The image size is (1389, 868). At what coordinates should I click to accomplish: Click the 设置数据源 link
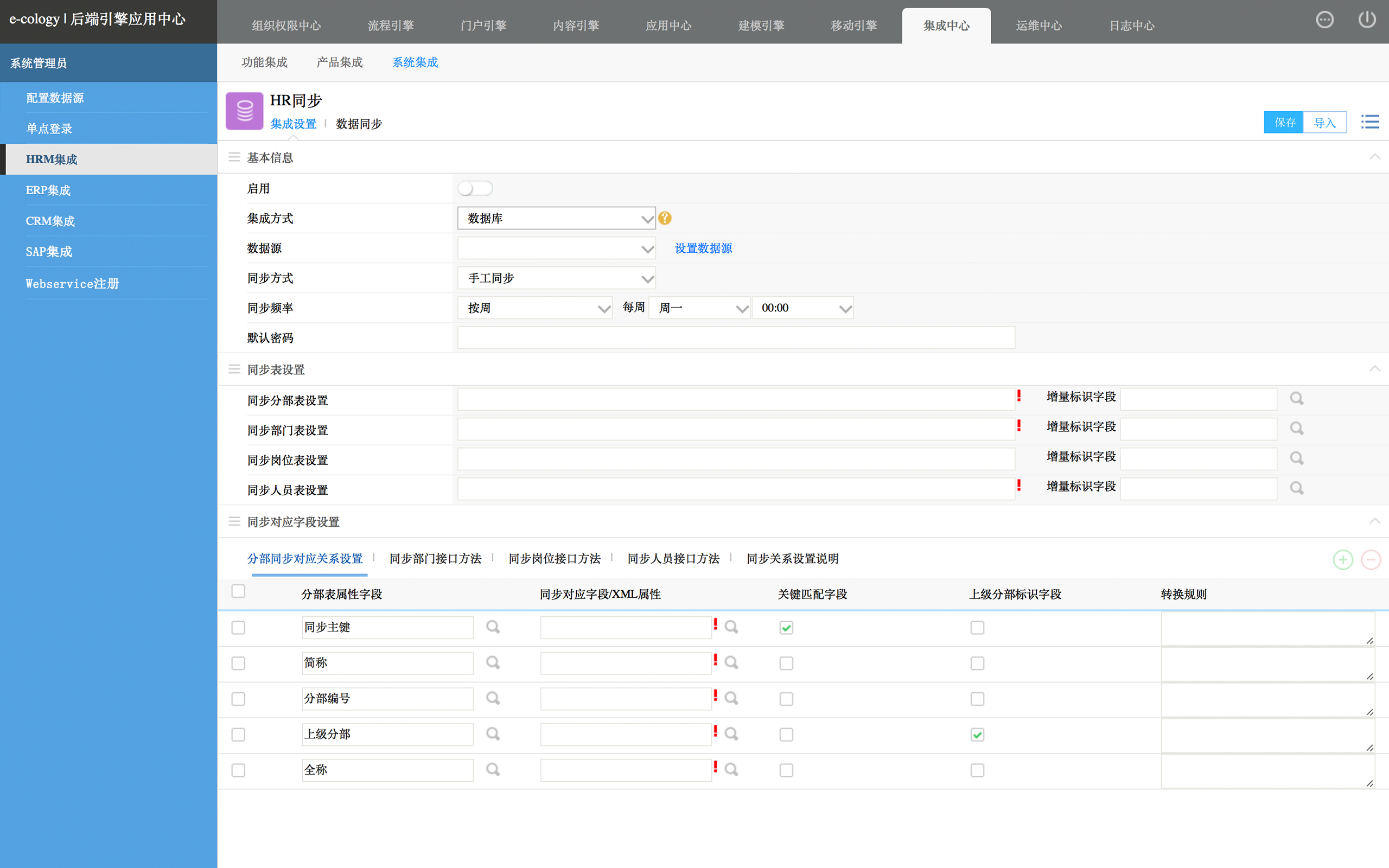pyautogui.click(x=703, y=248)
